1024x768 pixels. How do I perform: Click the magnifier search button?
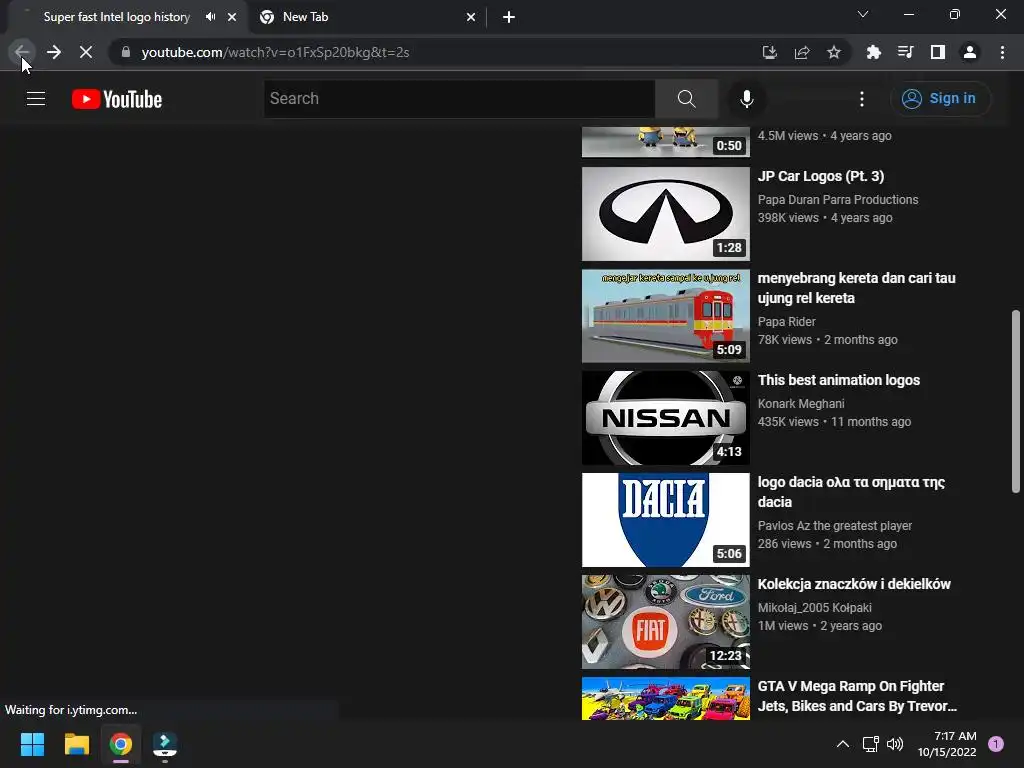(x=686, y=99)
